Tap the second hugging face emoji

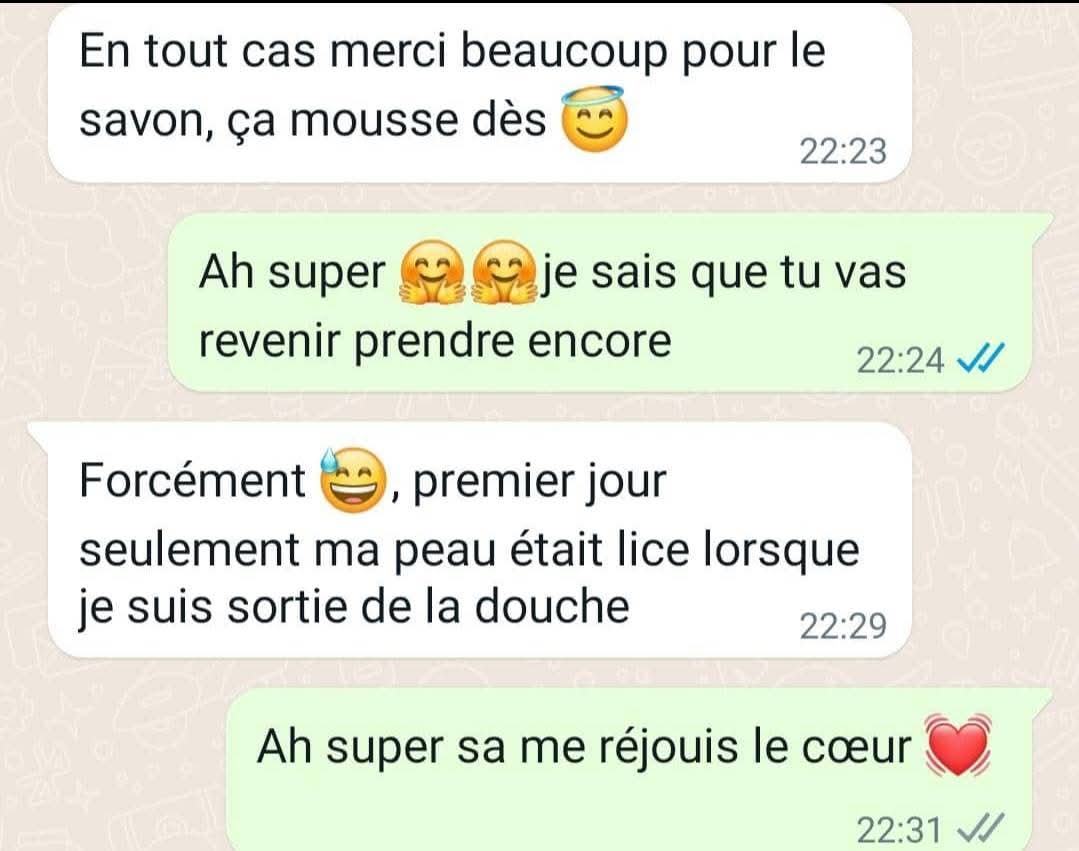(x=506, y=272)
